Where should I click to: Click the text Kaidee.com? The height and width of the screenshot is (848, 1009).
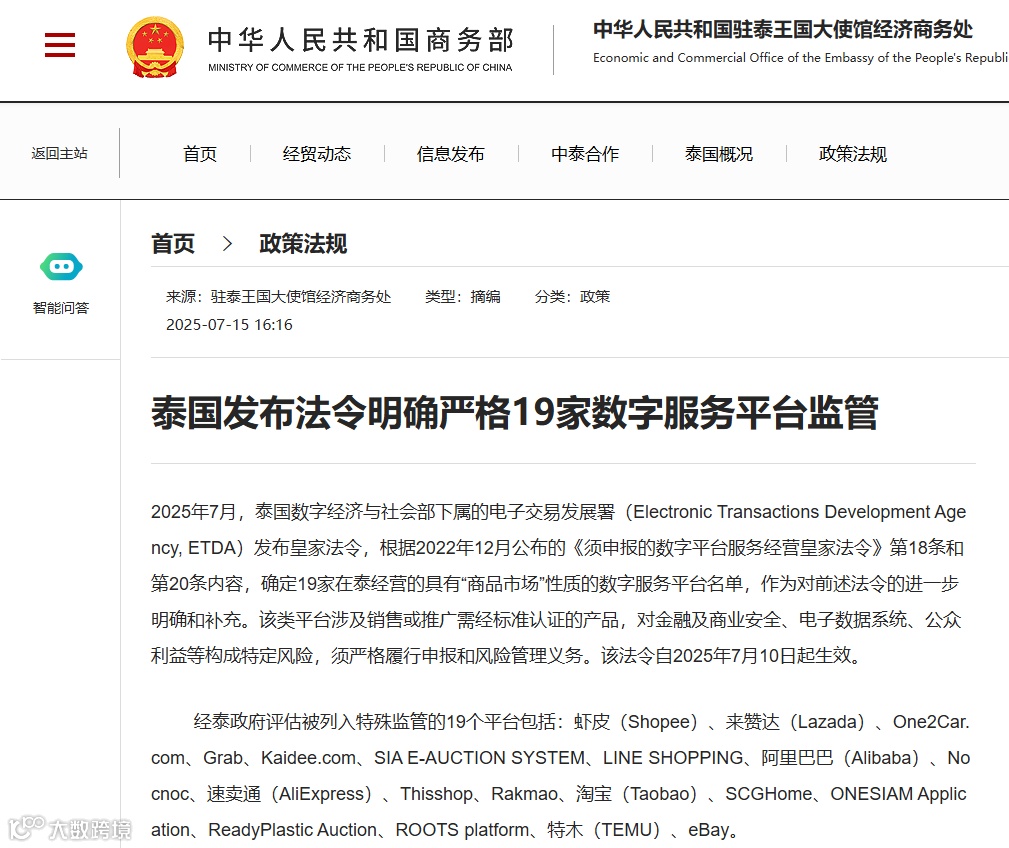click(x=308, y=758)
